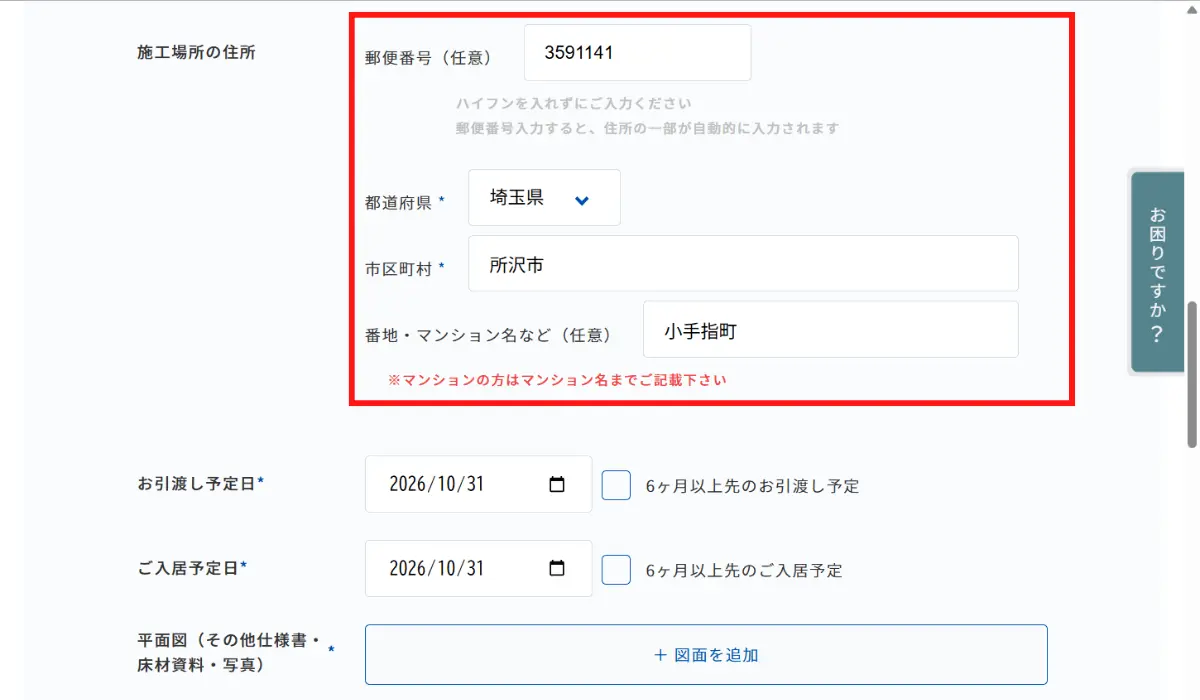Select the day 31 in ご入居予定日 field
Viewport: 1200px width, 700px height.
[x=474, y=569]
